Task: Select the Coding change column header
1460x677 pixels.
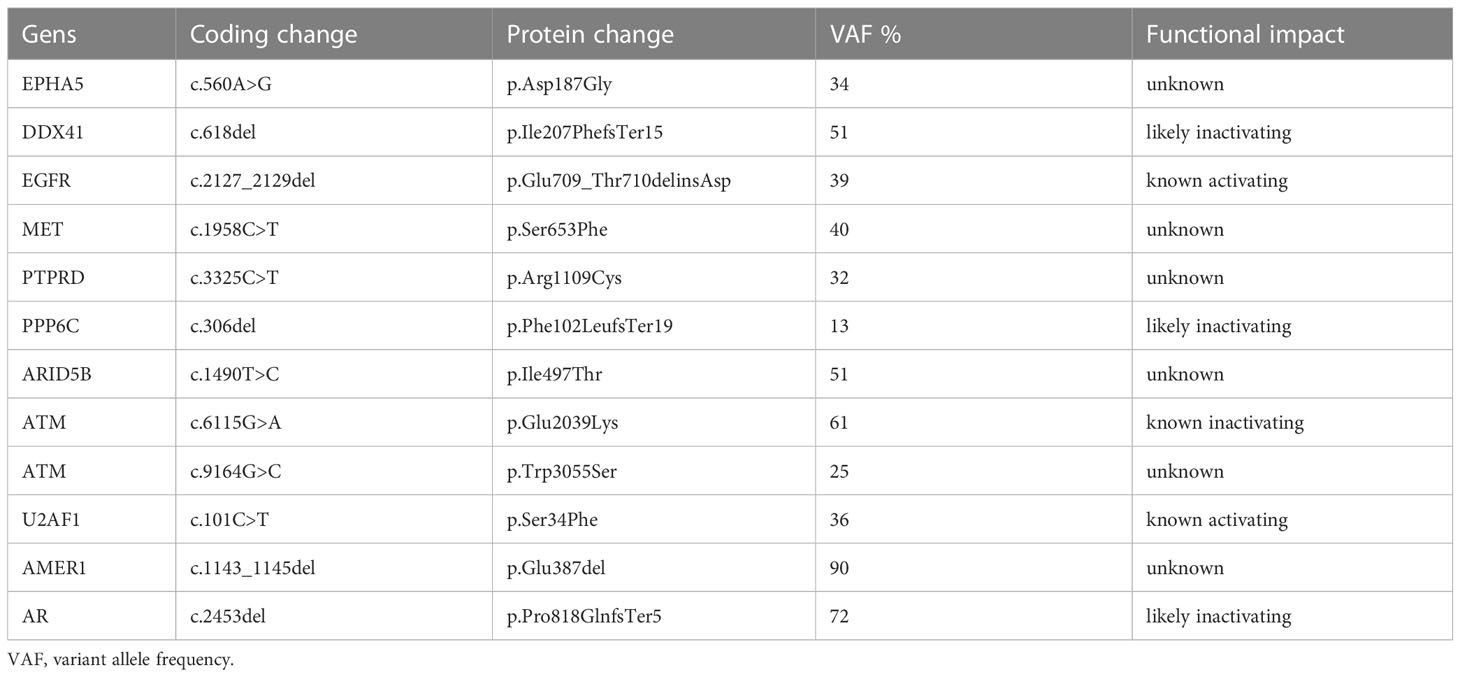Action: [x=273, y=34]
